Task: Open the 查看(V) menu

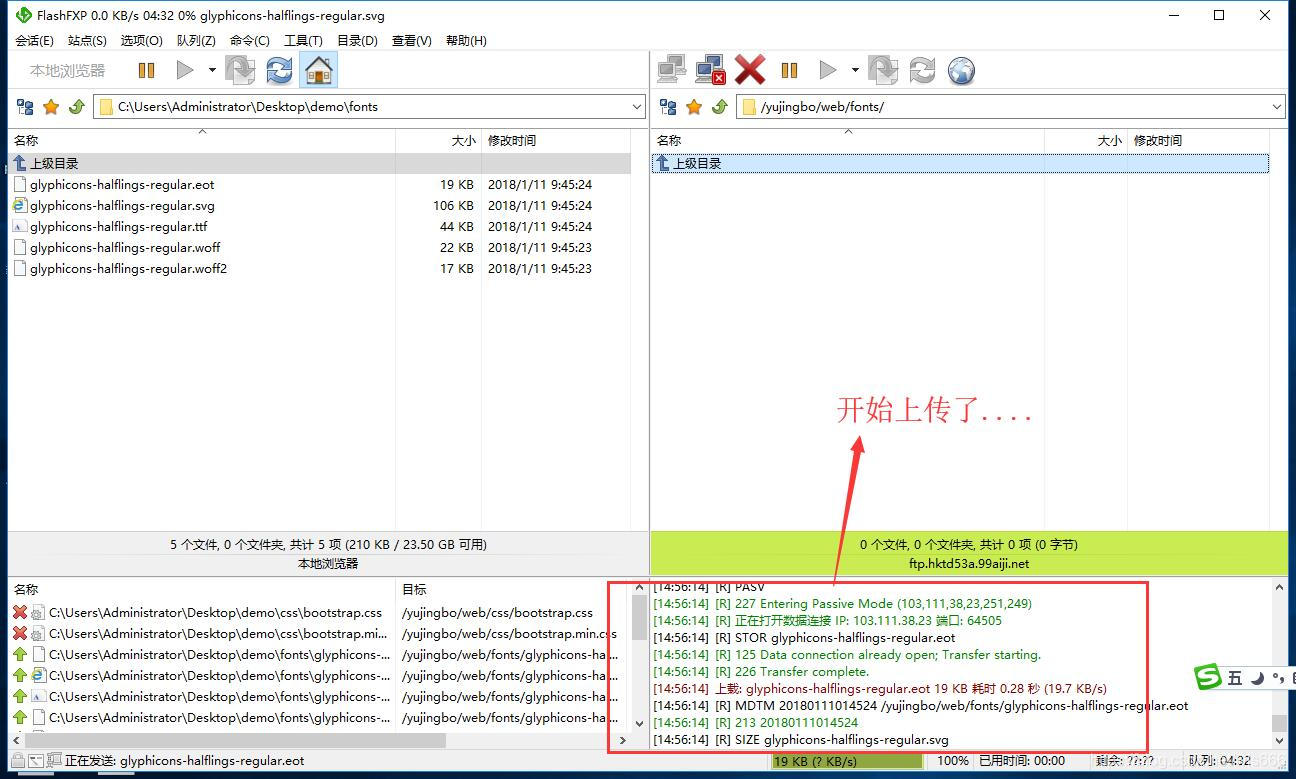Action: (x=411, y=41)
